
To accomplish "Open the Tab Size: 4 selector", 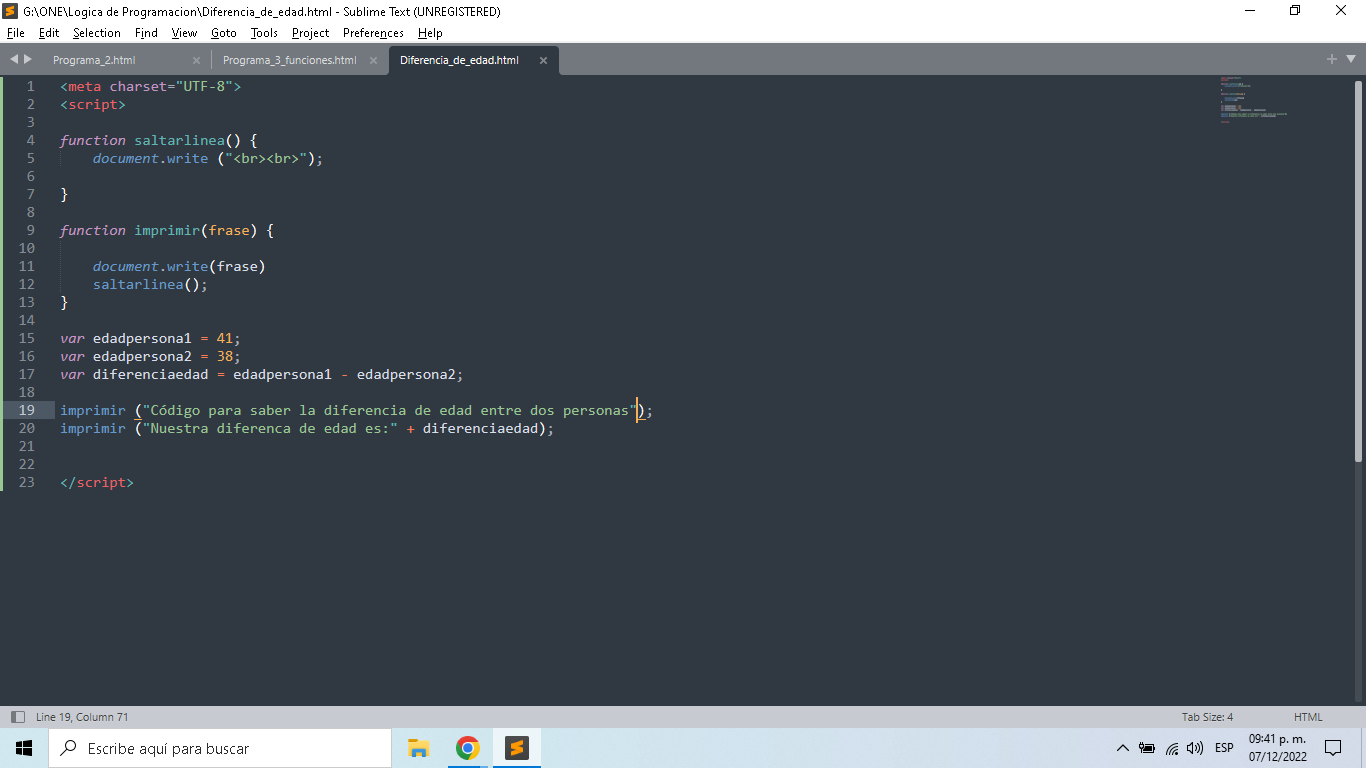I will tap(1207, 717).
